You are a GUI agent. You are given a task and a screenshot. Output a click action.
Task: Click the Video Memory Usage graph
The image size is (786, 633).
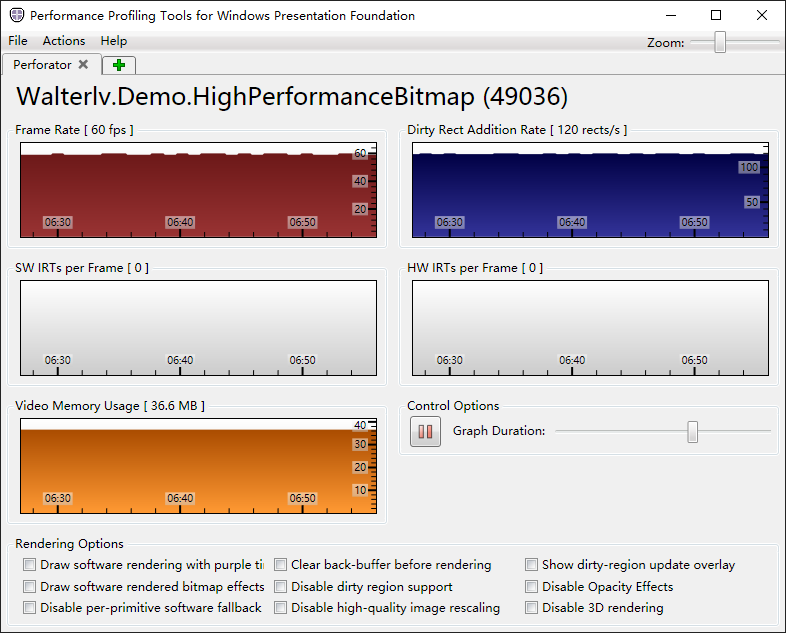(198, 466)
